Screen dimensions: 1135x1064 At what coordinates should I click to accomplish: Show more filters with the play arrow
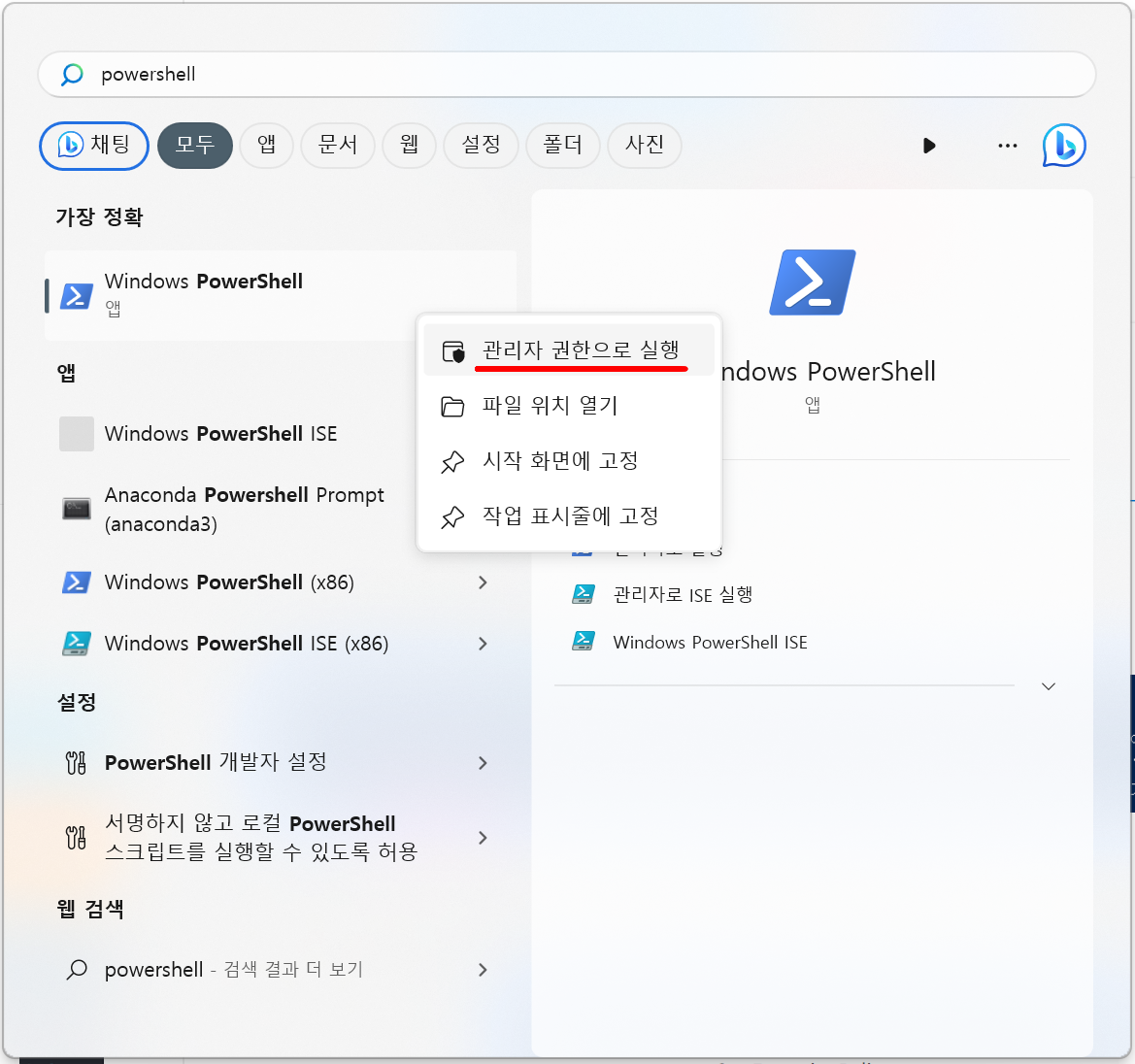pyautogui.click(x=929, y=146)
